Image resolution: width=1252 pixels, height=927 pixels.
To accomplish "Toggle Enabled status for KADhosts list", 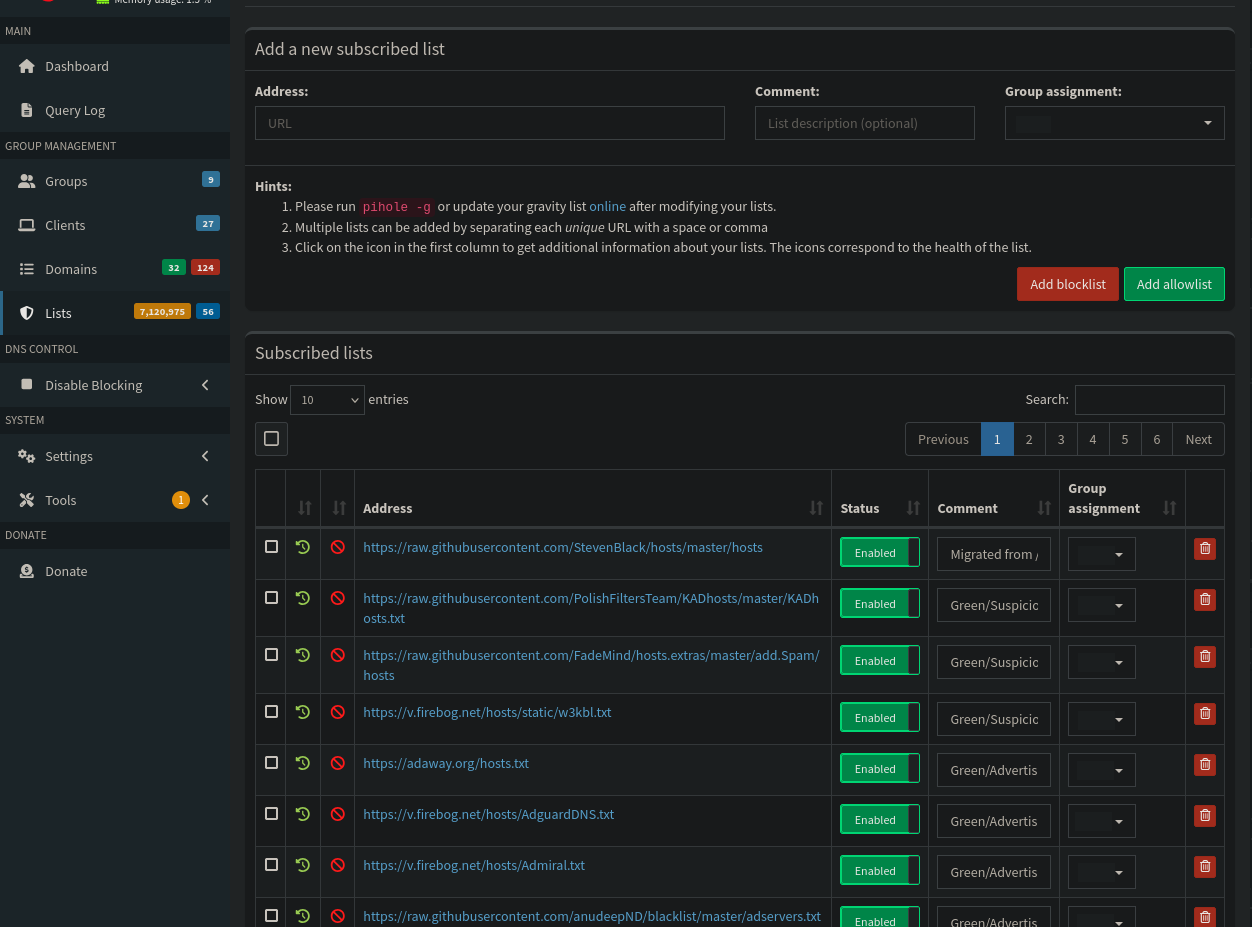I will 880,603.
